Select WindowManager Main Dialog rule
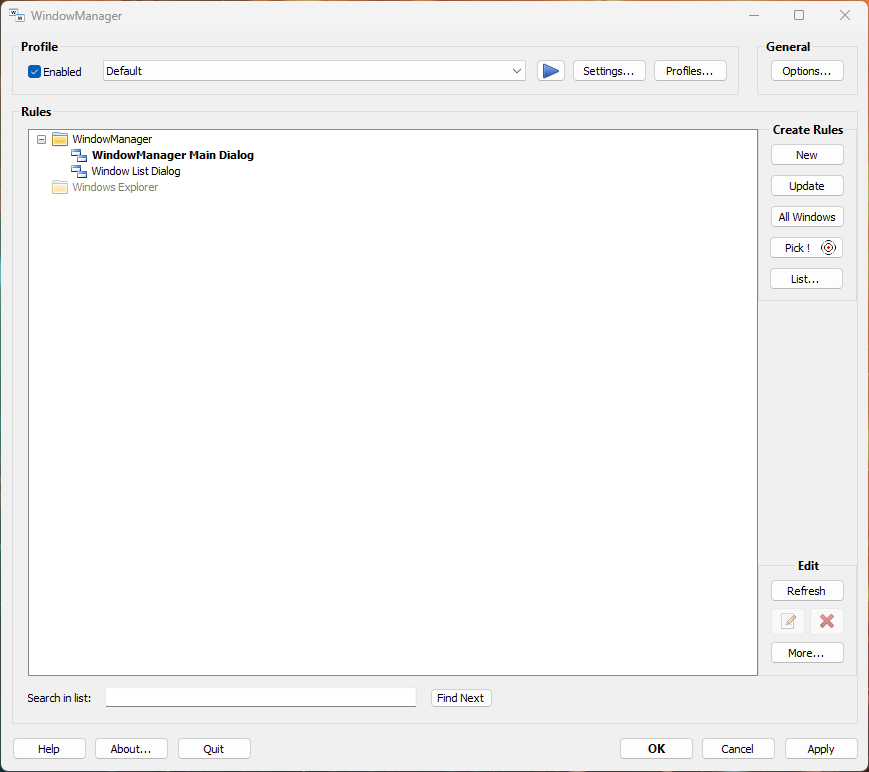 [172, 155]
